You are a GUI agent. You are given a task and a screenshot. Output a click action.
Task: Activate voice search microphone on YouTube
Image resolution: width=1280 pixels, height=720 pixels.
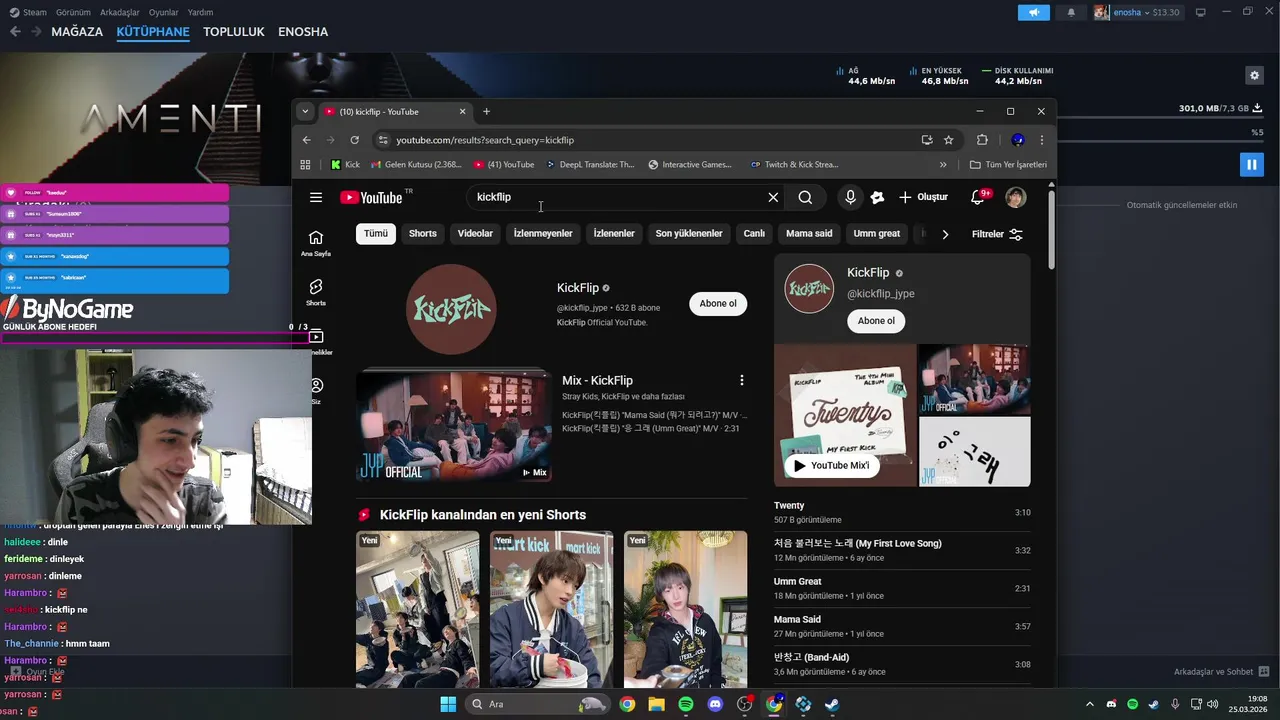(850, 197)
